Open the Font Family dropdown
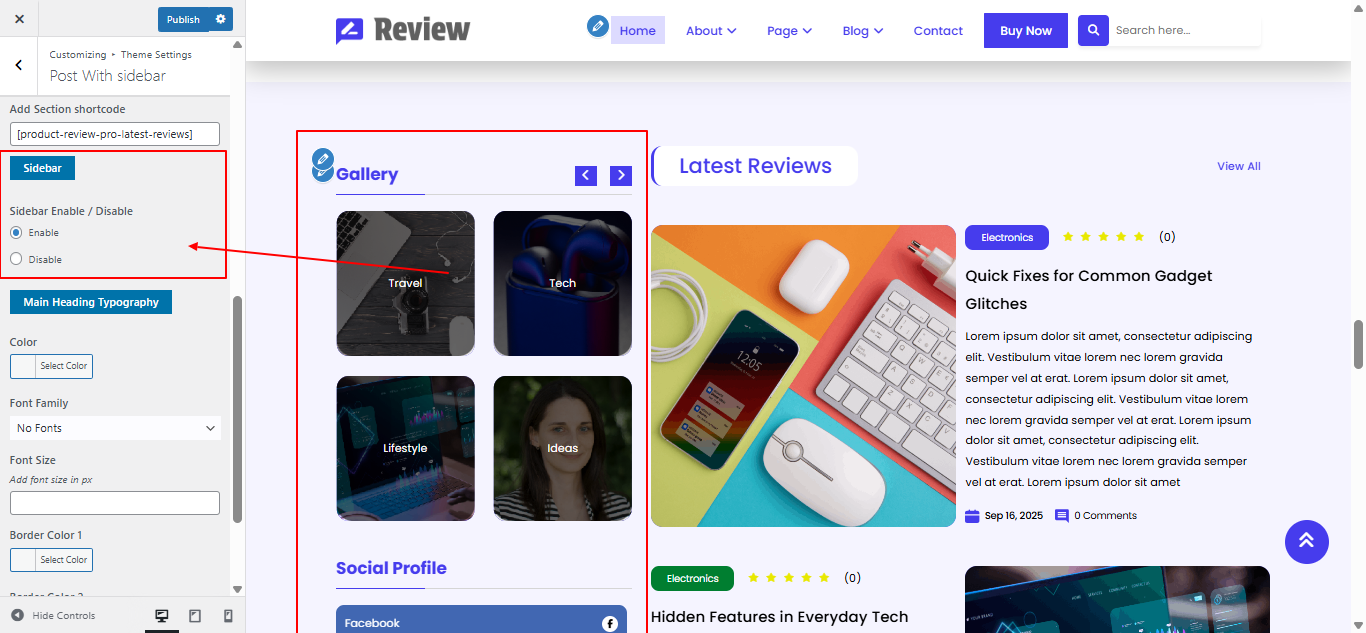 [x=115, y=428]
